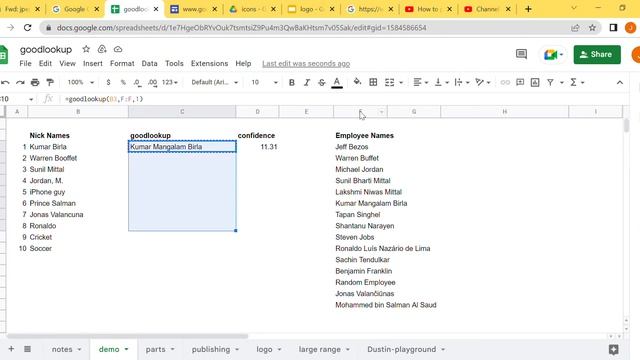Click the Google Meet icon
This screenshot has height=360, width=640.
[553, 55]
